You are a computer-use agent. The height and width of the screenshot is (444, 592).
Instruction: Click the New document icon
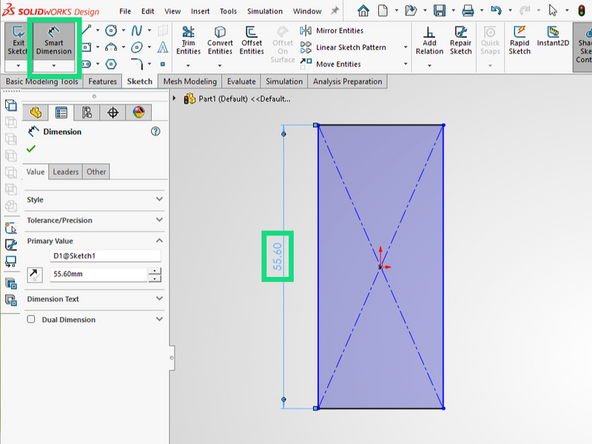(x=383, y=11)
